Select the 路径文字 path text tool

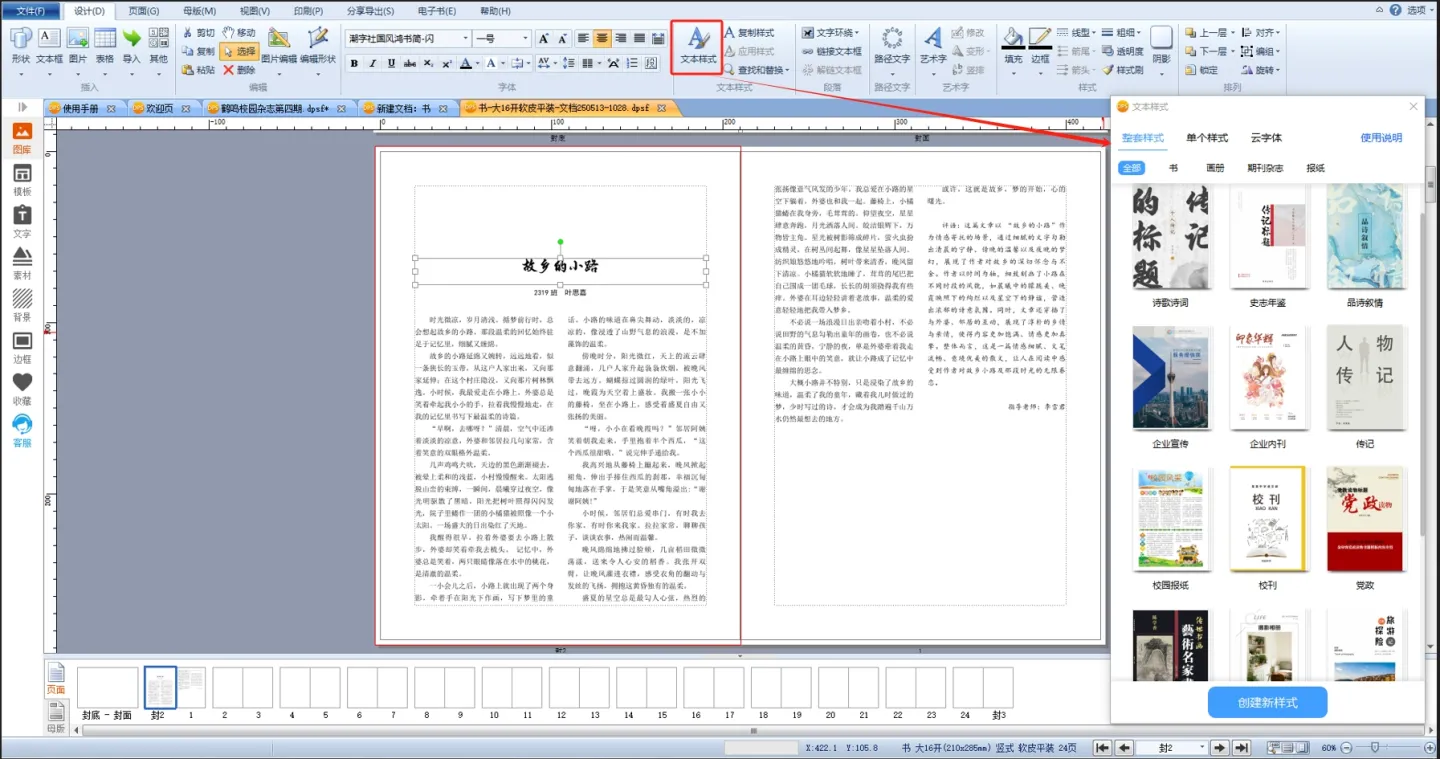click(891, 46)
